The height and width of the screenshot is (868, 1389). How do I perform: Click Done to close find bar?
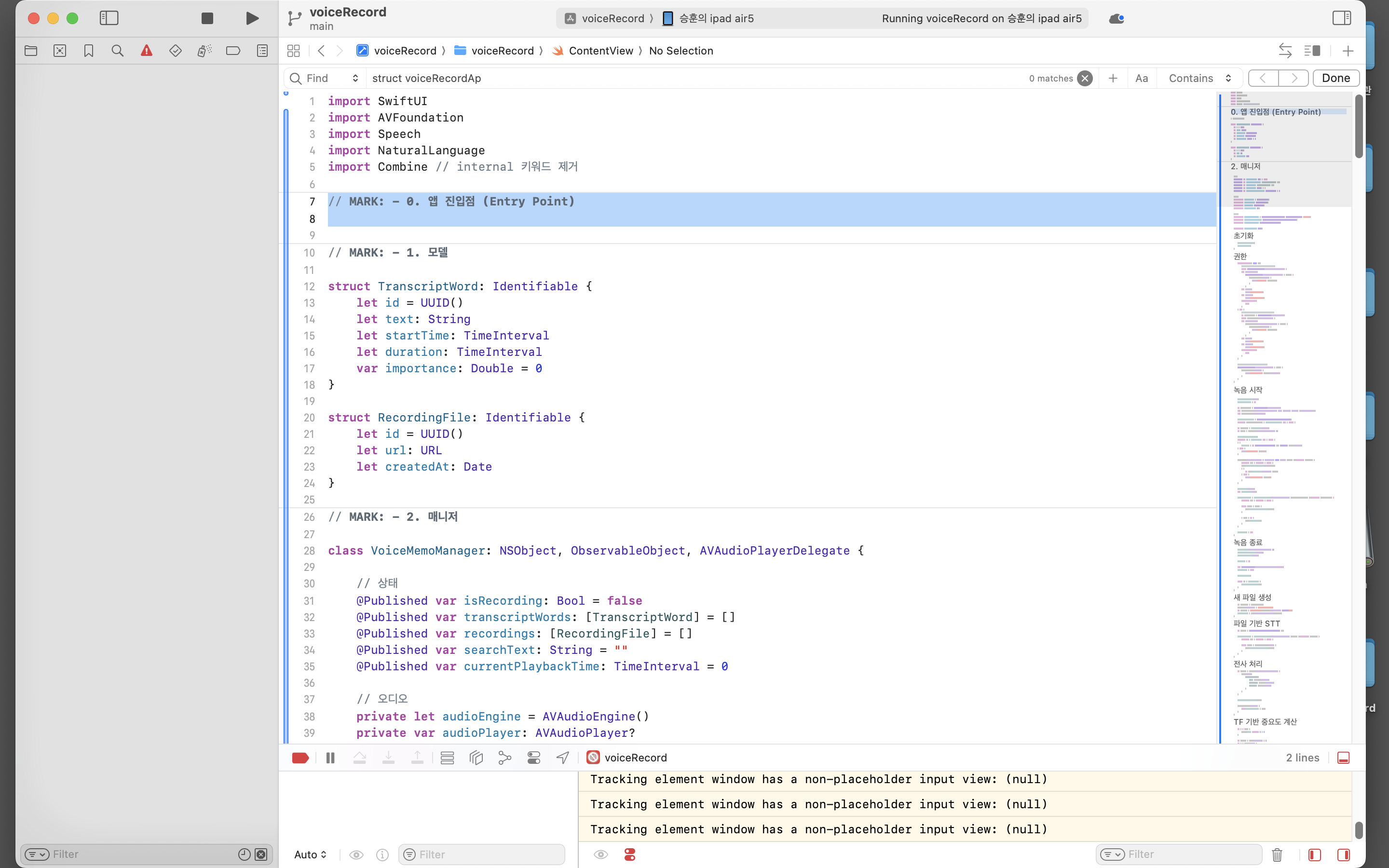coord(1335,78)
